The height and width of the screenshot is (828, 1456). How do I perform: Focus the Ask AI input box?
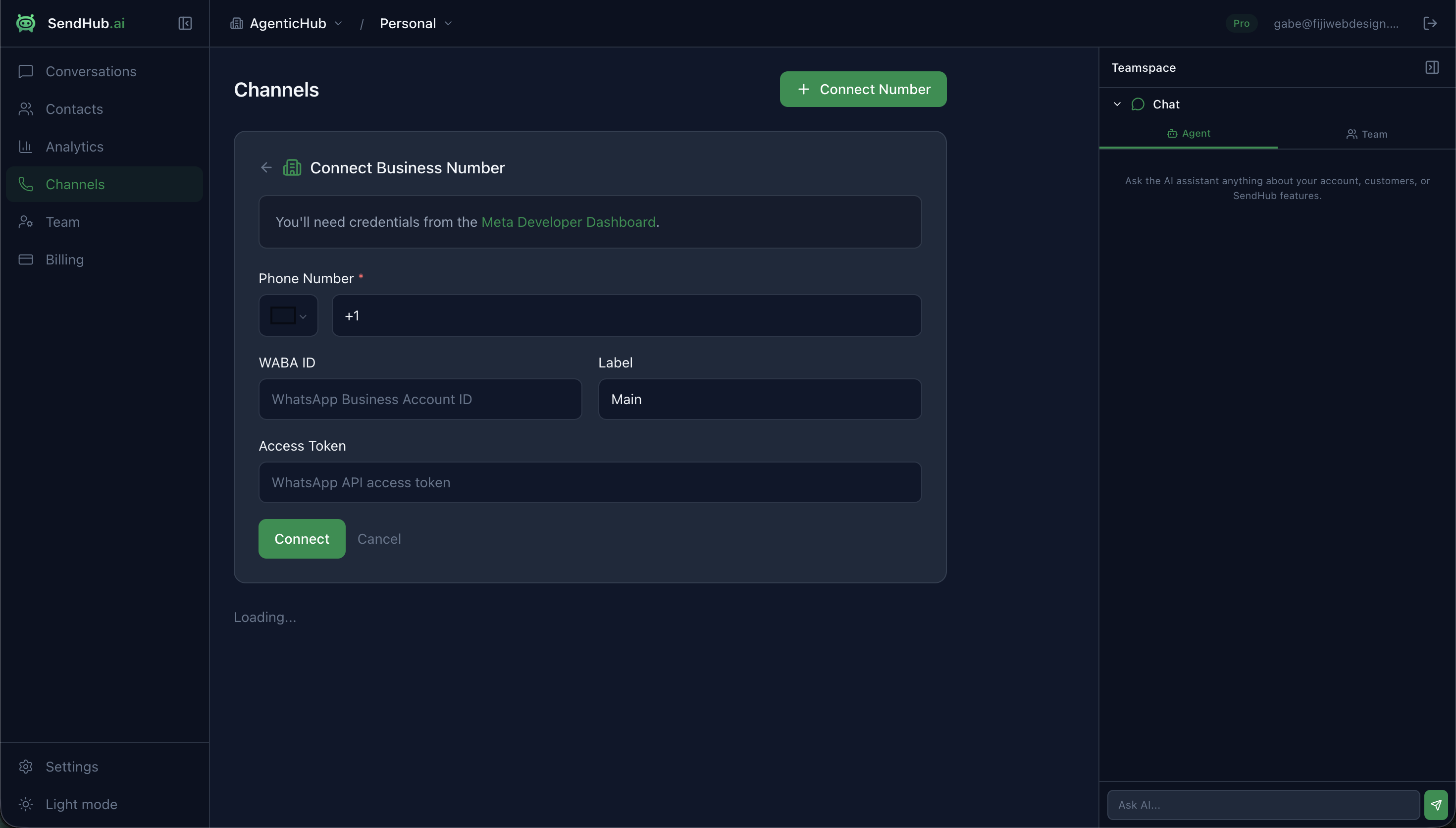(x=1263, y=805)
